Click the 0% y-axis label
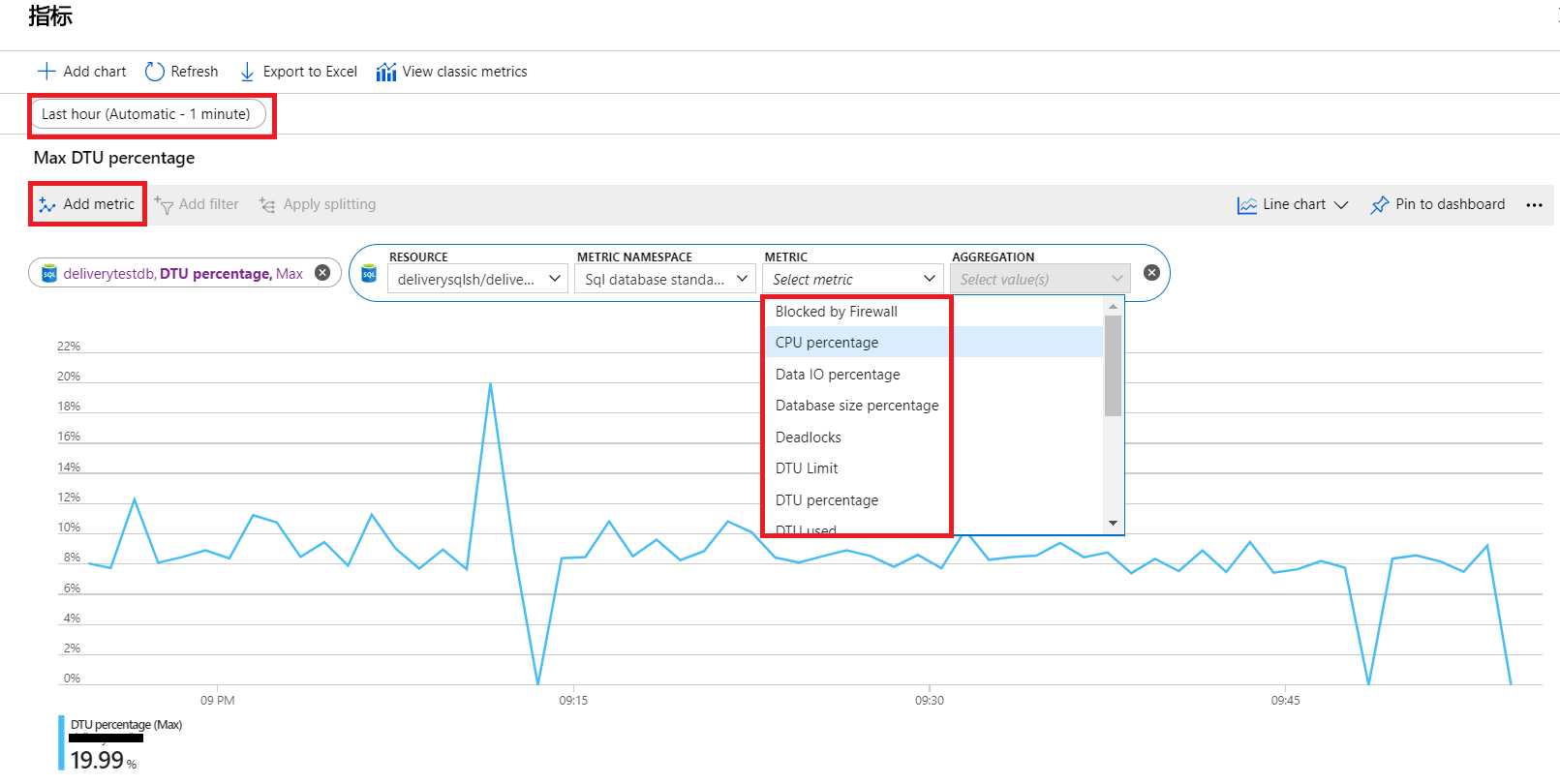1560x784 pixels. point(72,678)
